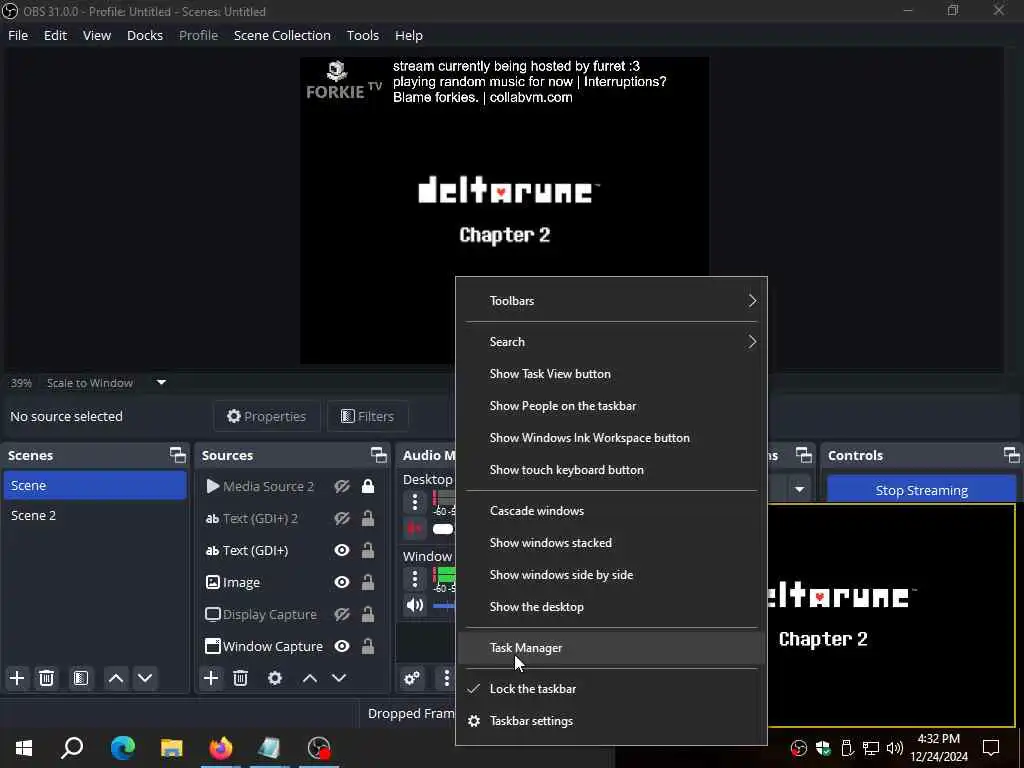Open OBS tray icon in system tray
The image size is (1024, 768).
(x=799, y=748)
